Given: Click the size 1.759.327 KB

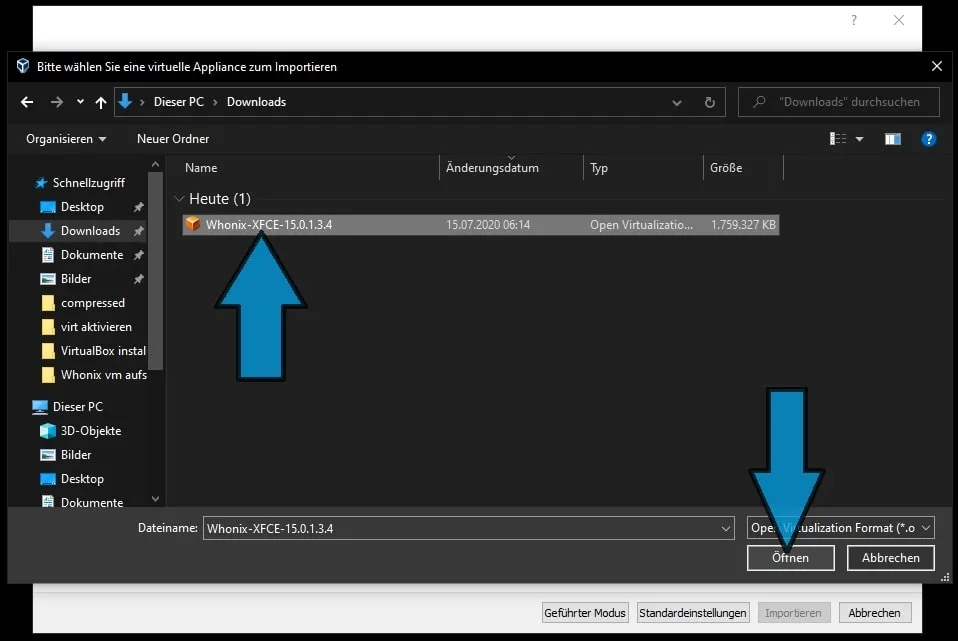Looking at the screenshot, I should click(743, 225).
